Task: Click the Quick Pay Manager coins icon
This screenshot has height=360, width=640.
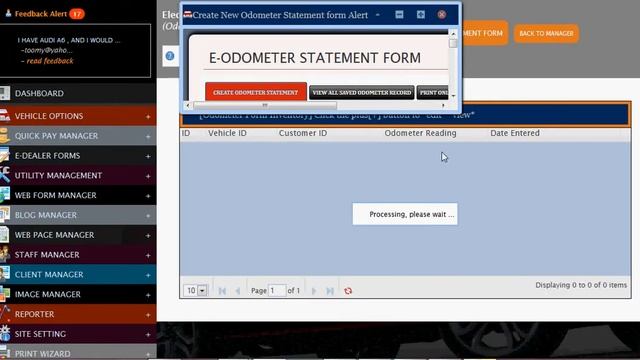Action: point(4,136)
